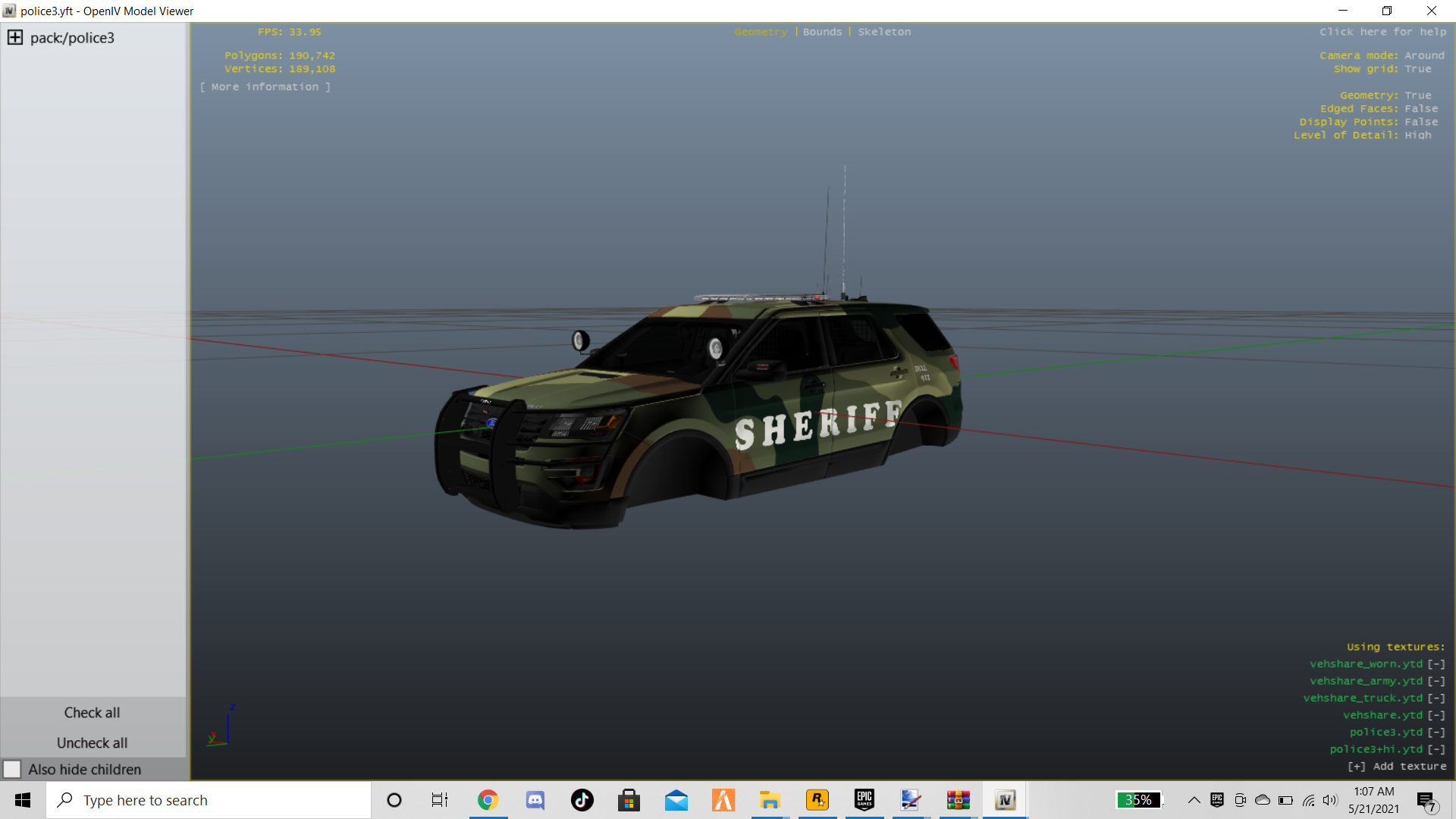The height and width of the screenshot is (819, 1456).
Task: Expand the More information section
Action: pos(265,87)
